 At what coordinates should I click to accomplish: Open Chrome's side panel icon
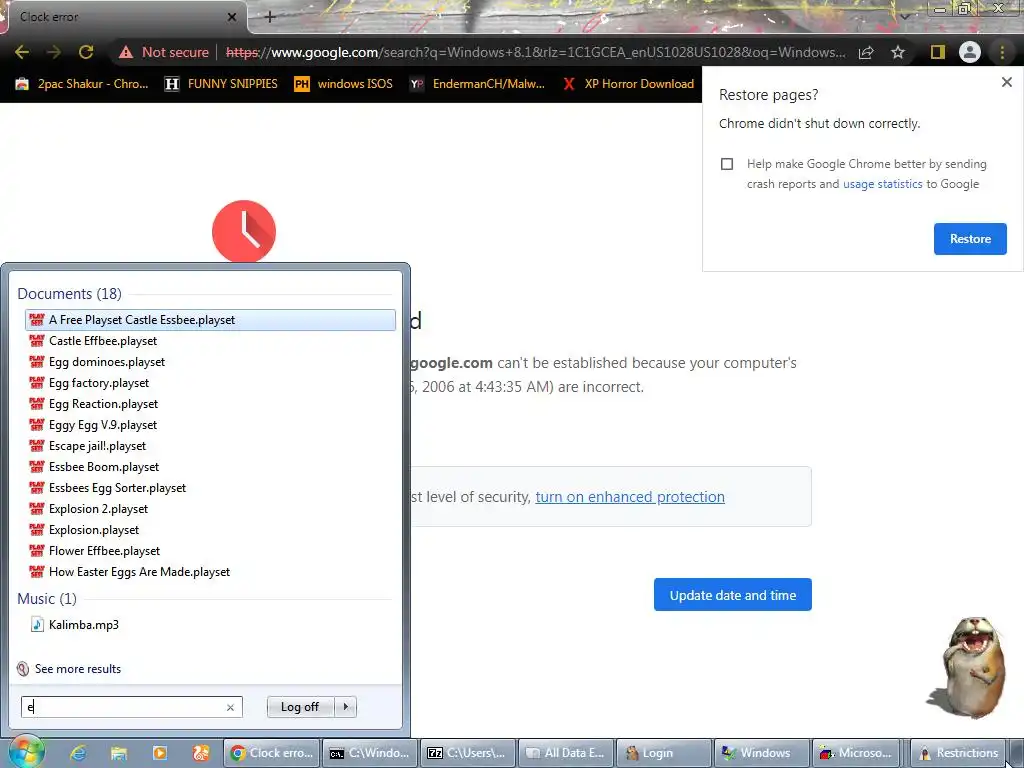click(938, 52)
